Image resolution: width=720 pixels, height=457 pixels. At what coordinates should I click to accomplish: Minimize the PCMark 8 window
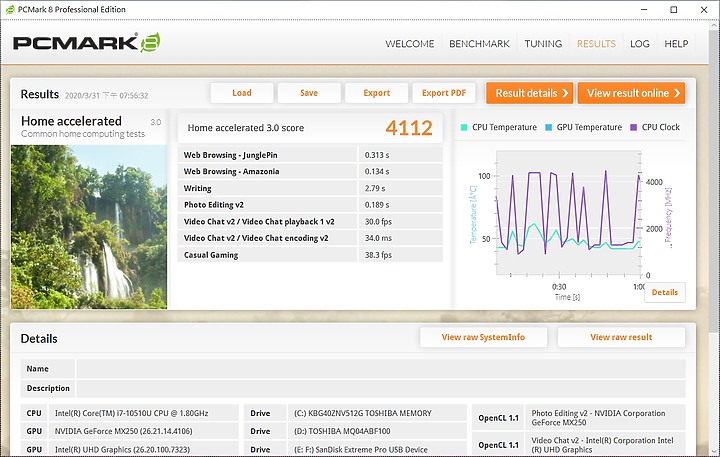point(644,10)
